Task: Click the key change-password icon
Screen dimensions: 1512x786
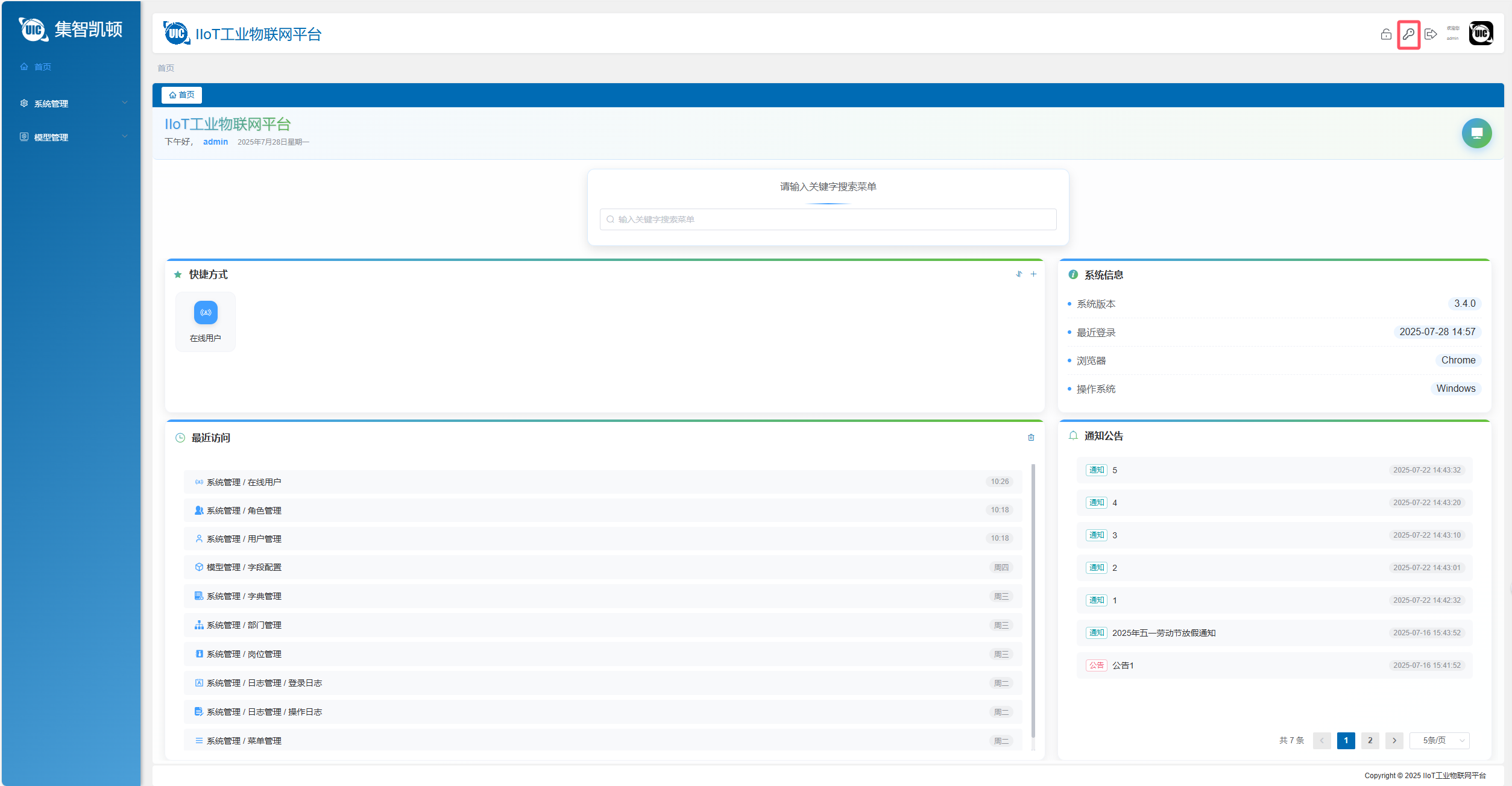Action: point(1408,34)
